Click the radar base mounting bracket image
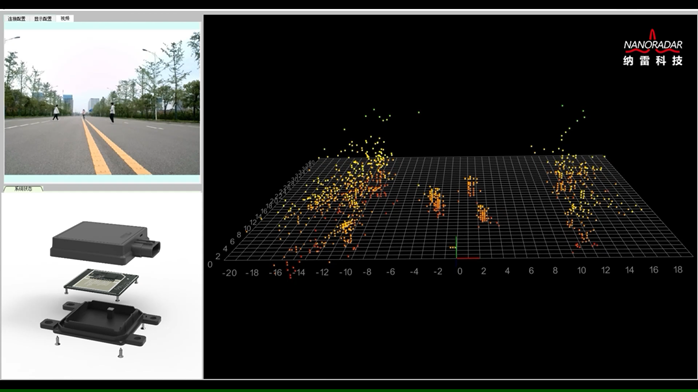 pyautogui.click(x=101, y=323)
